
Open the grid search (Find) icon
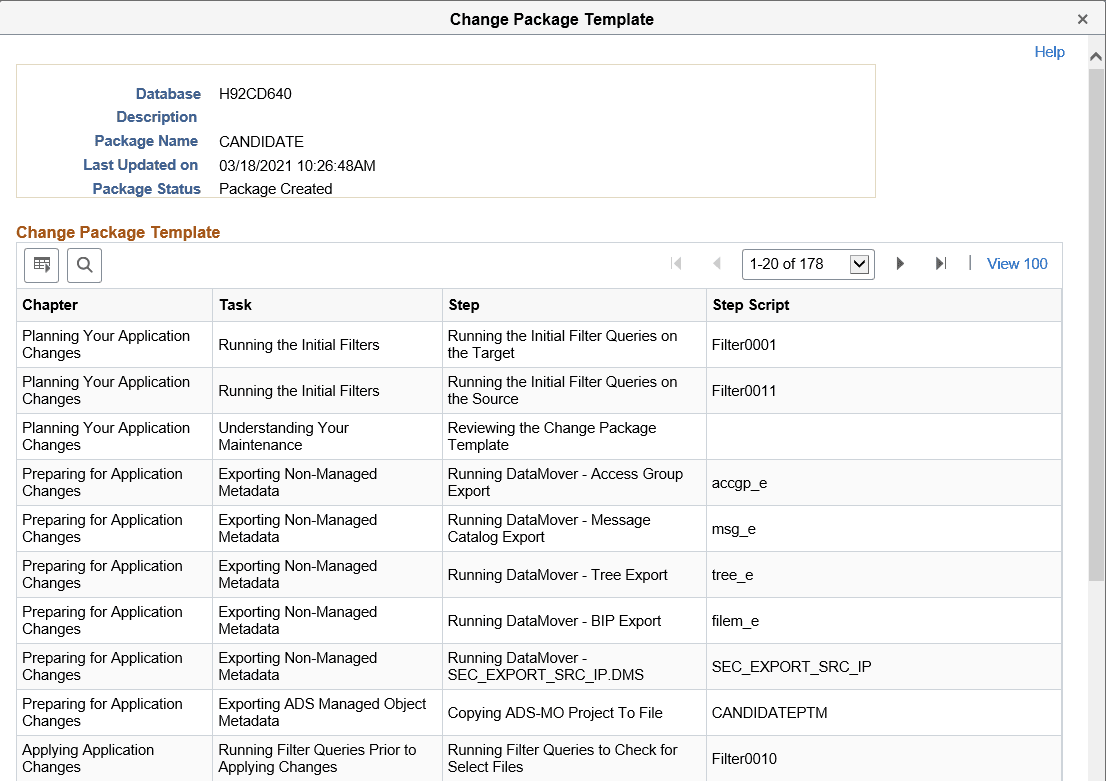(84, 265)
